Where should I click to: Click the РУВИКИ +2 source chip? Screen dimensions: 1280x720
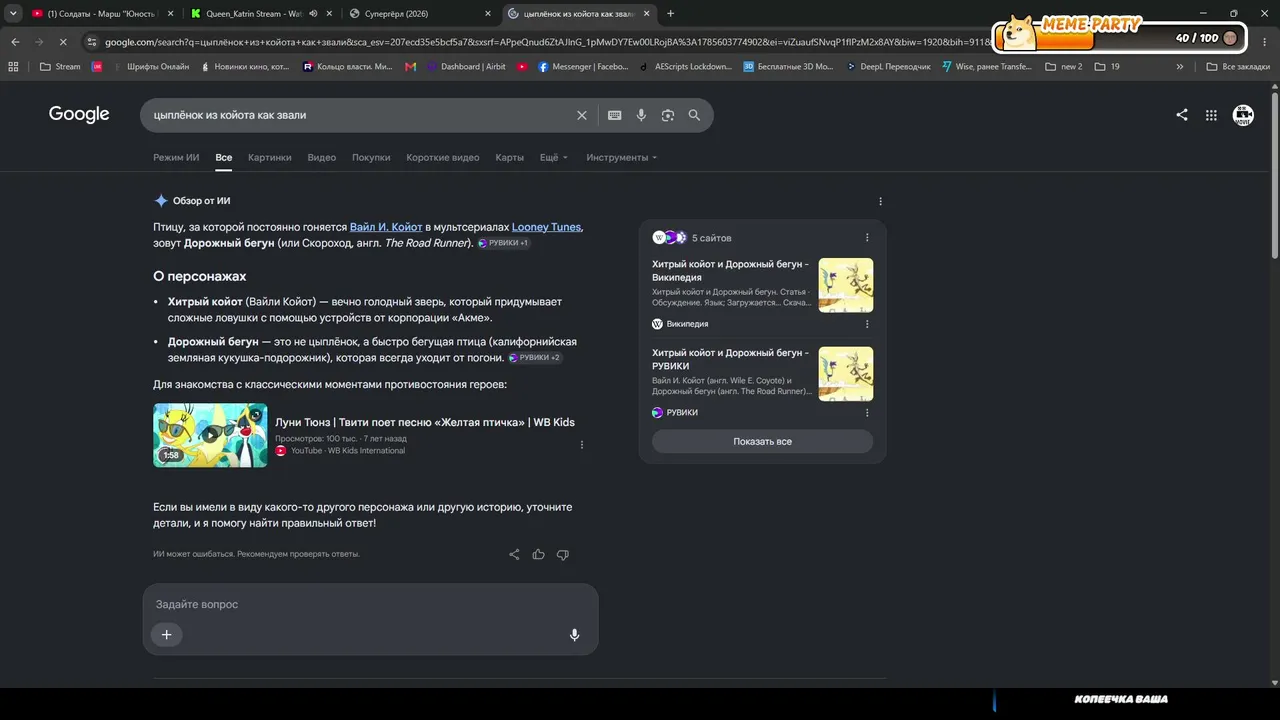pyautogui.click(x=535, y=357)
